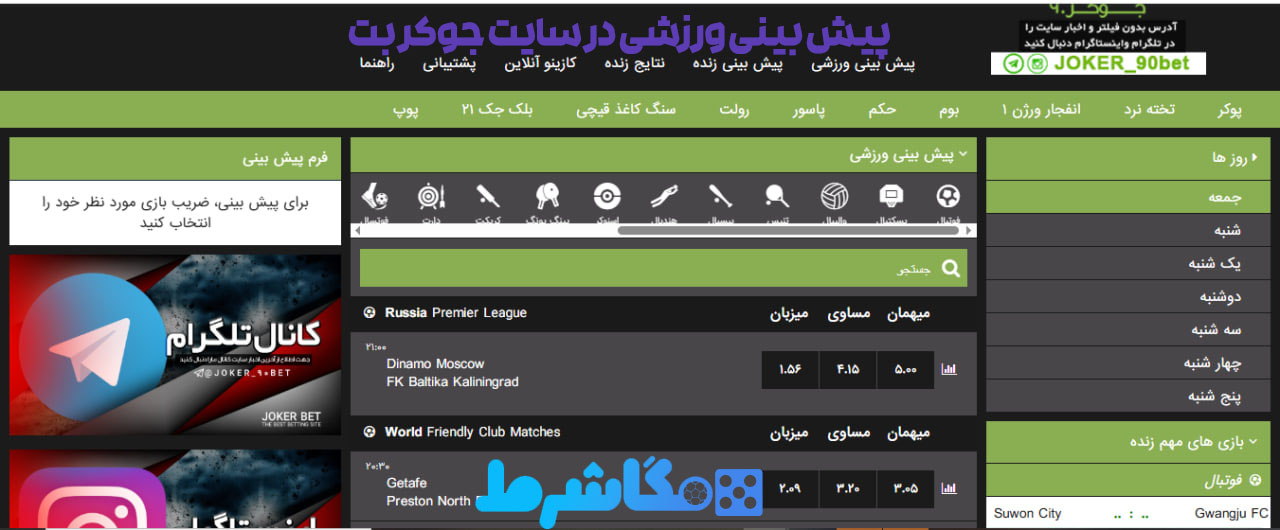Pick draw odds ۴.۱۵ for Dinamo Moscow match

[x=848, y=370]
